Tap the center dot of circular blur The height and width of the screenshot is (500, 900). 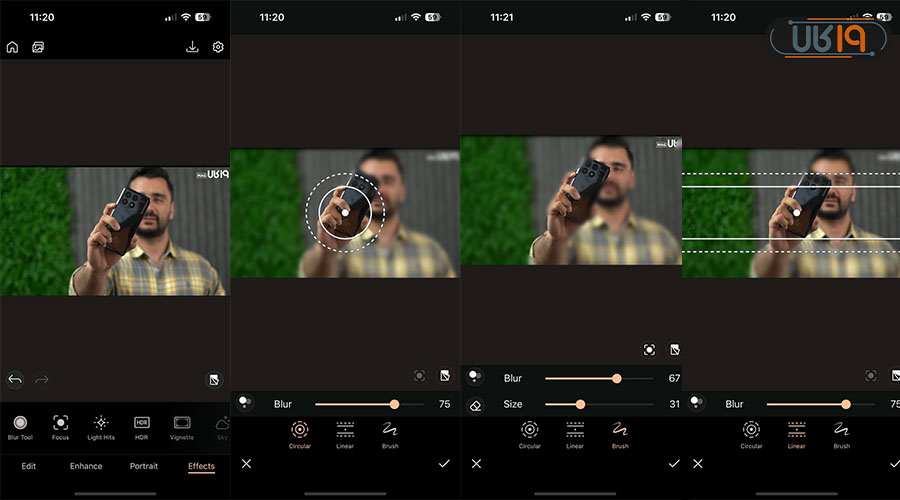[x=344, y=213]
